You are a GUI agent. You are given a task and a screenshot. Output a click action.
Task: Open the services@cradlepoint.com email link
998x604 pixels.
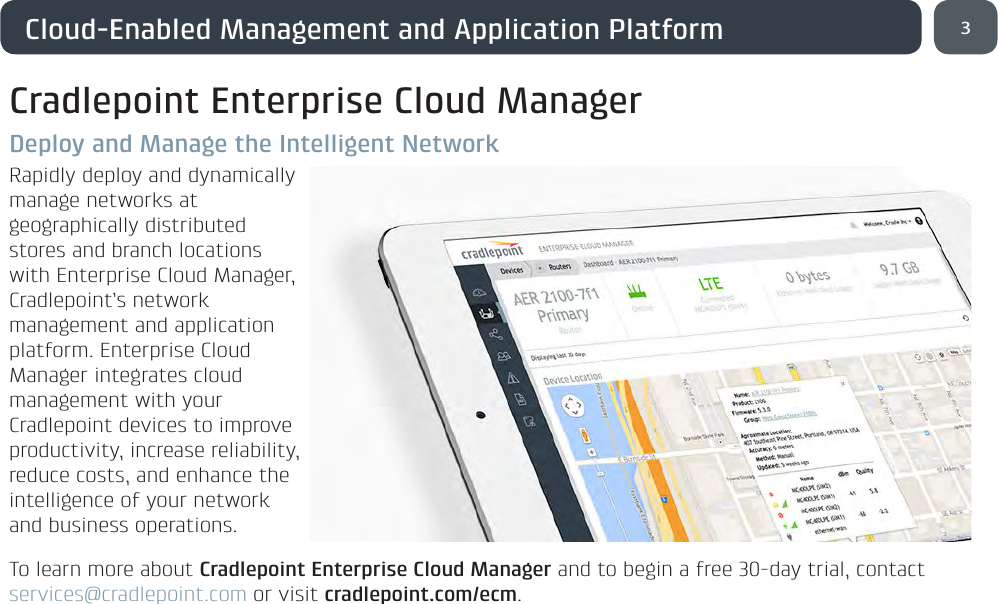[x=127, y=594]
